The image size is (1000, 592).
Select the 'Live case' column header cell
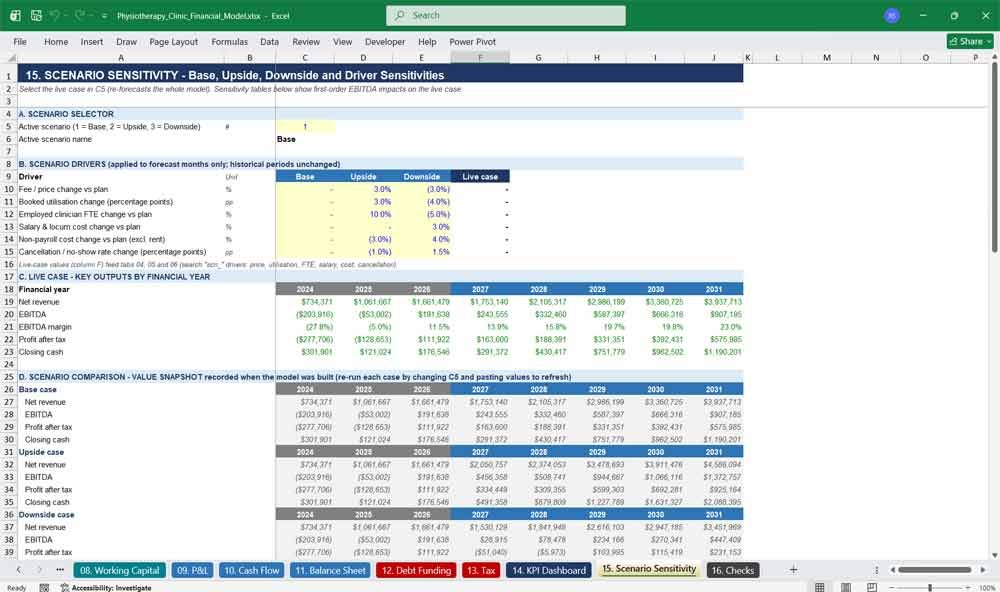480,177
